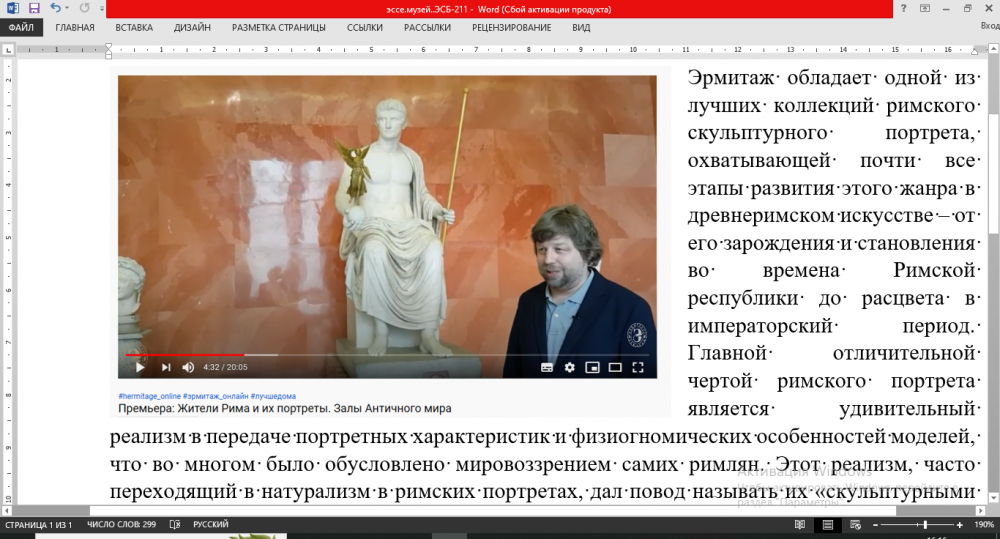This screenshot has width=1000, height=539.
Task: Click the proofing errors book icon
Action: tap(175, 524)
